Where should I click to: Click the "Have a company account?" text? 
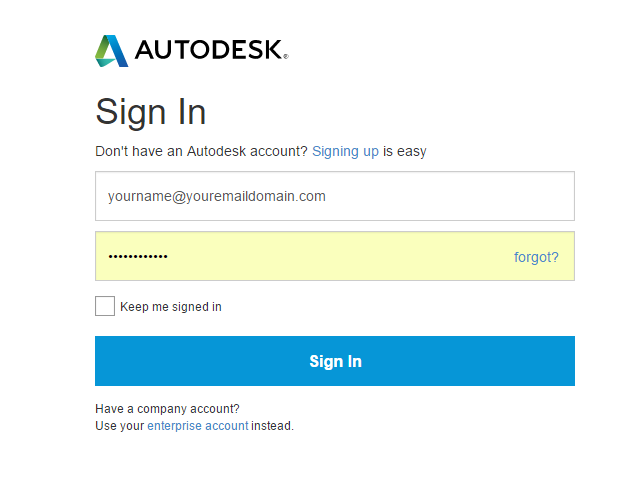pos(167,409)
